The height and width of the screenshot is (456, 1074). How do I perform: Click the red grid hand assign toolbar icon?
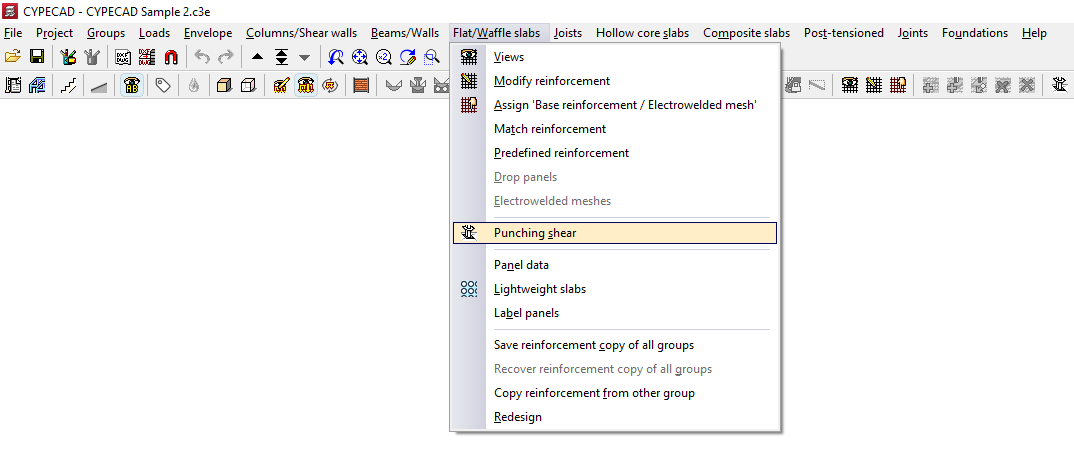tap(898, 86)
